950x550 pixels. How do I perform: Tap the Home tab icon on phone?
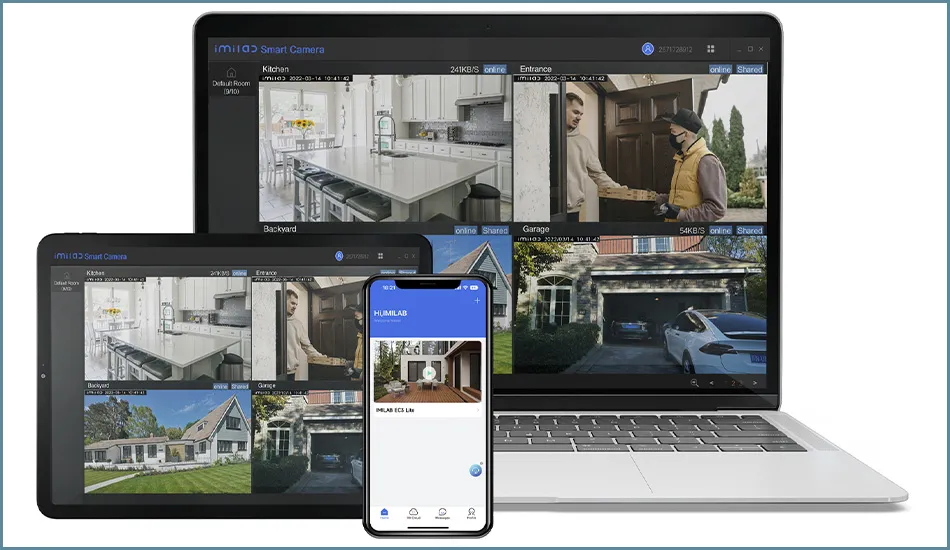click(383, 512)
